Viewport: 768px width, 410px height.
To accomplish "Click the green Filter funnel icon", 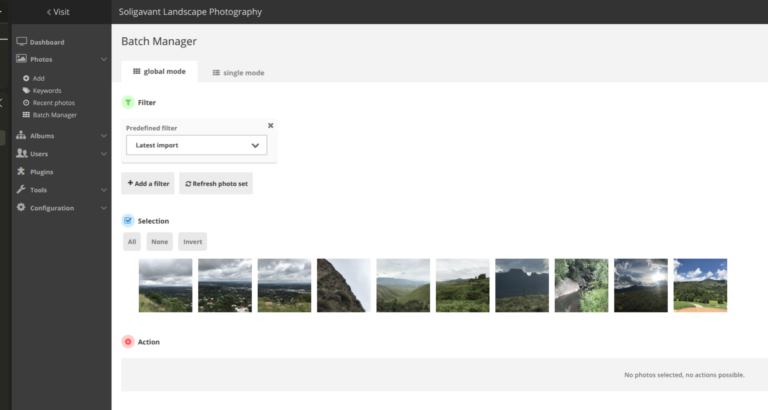I will (128, 102).
